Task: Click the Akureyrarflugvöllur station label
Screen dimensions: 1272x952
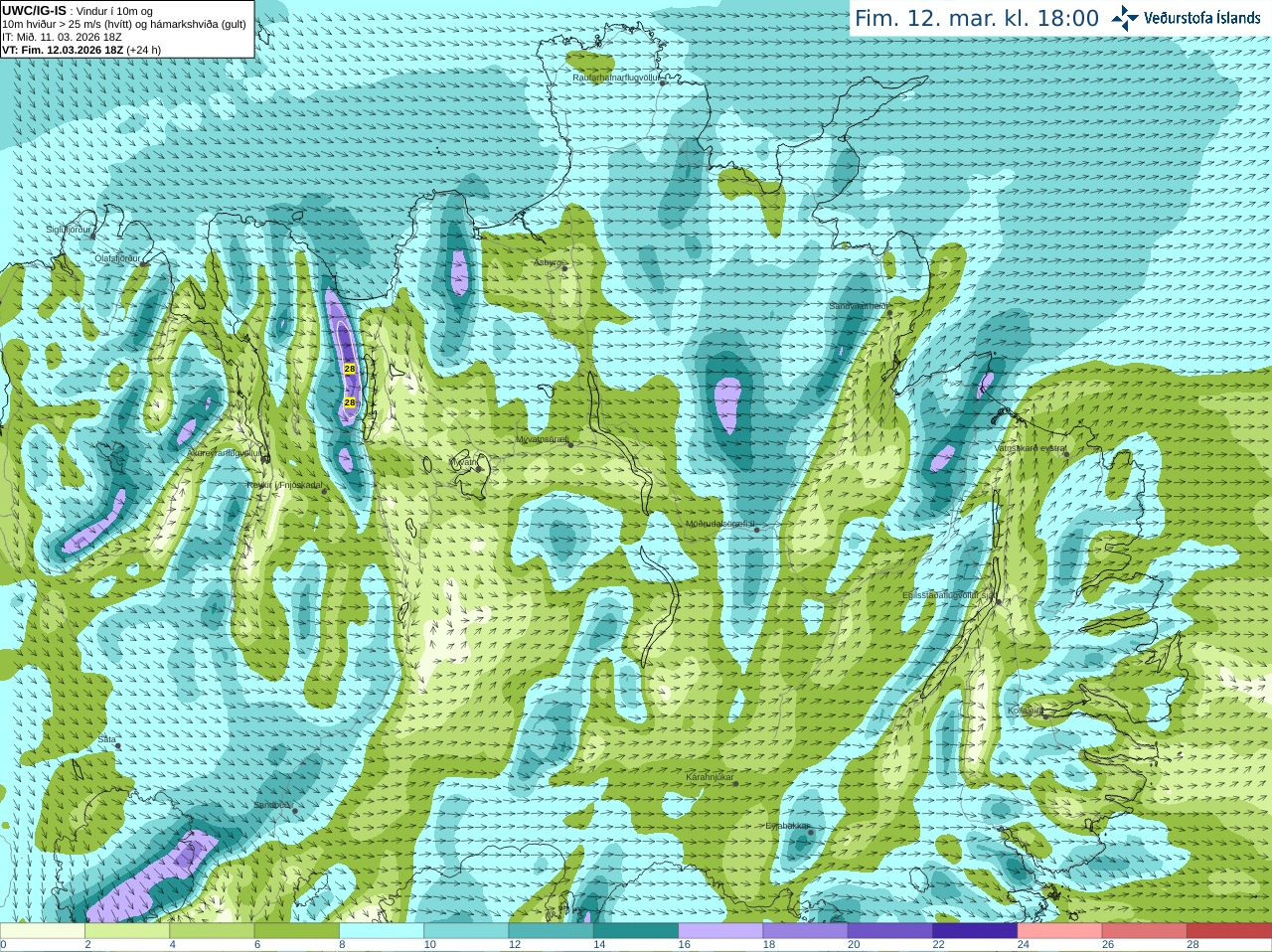Action: [225, 453]
